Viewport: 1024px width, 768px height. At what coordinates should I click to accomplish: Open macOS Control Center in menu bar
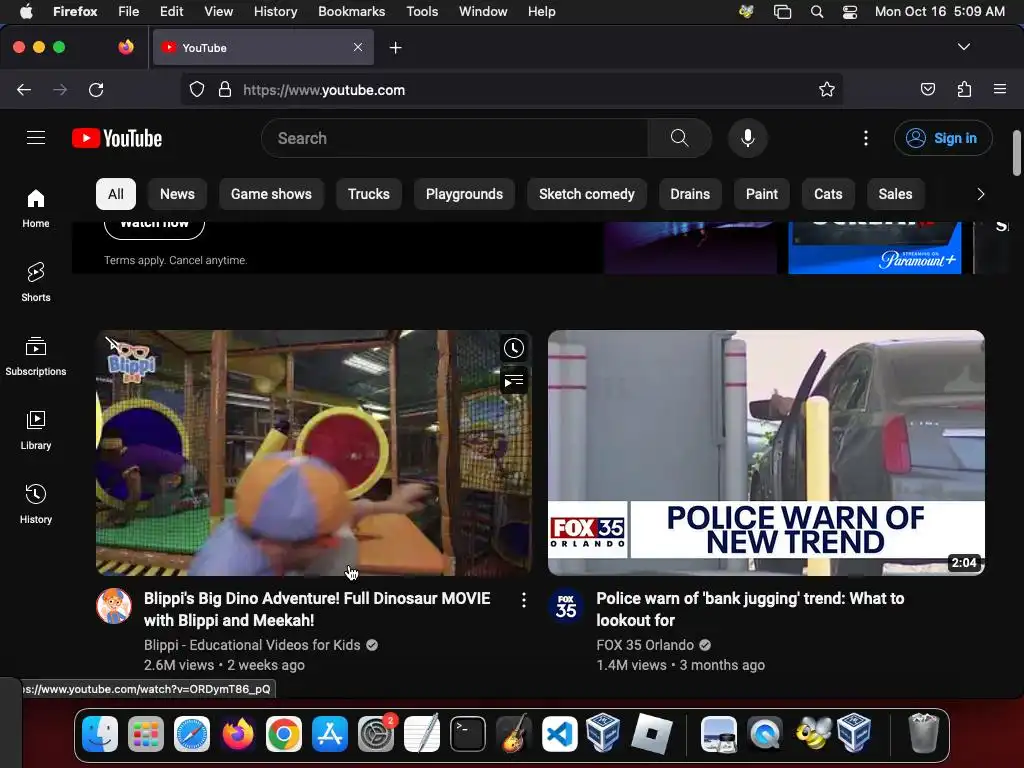850,12
